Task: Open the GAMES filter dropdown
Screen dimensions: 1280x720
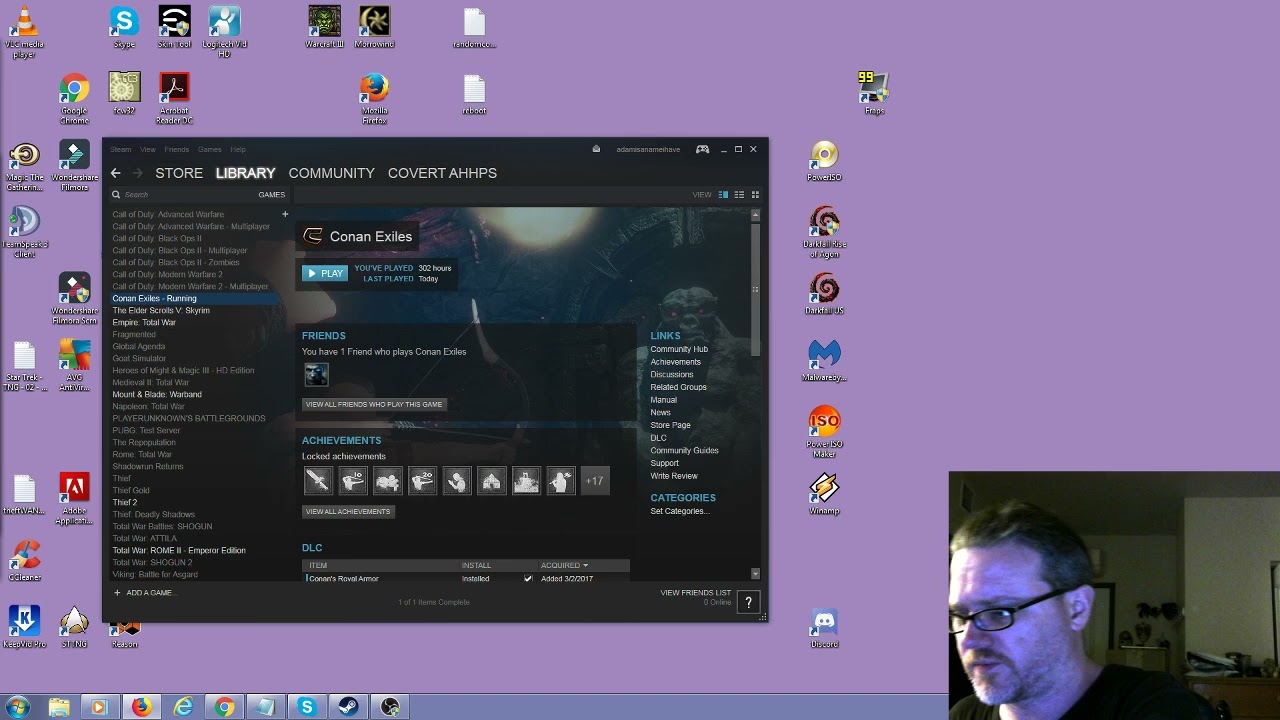Action: pos(272,195)
